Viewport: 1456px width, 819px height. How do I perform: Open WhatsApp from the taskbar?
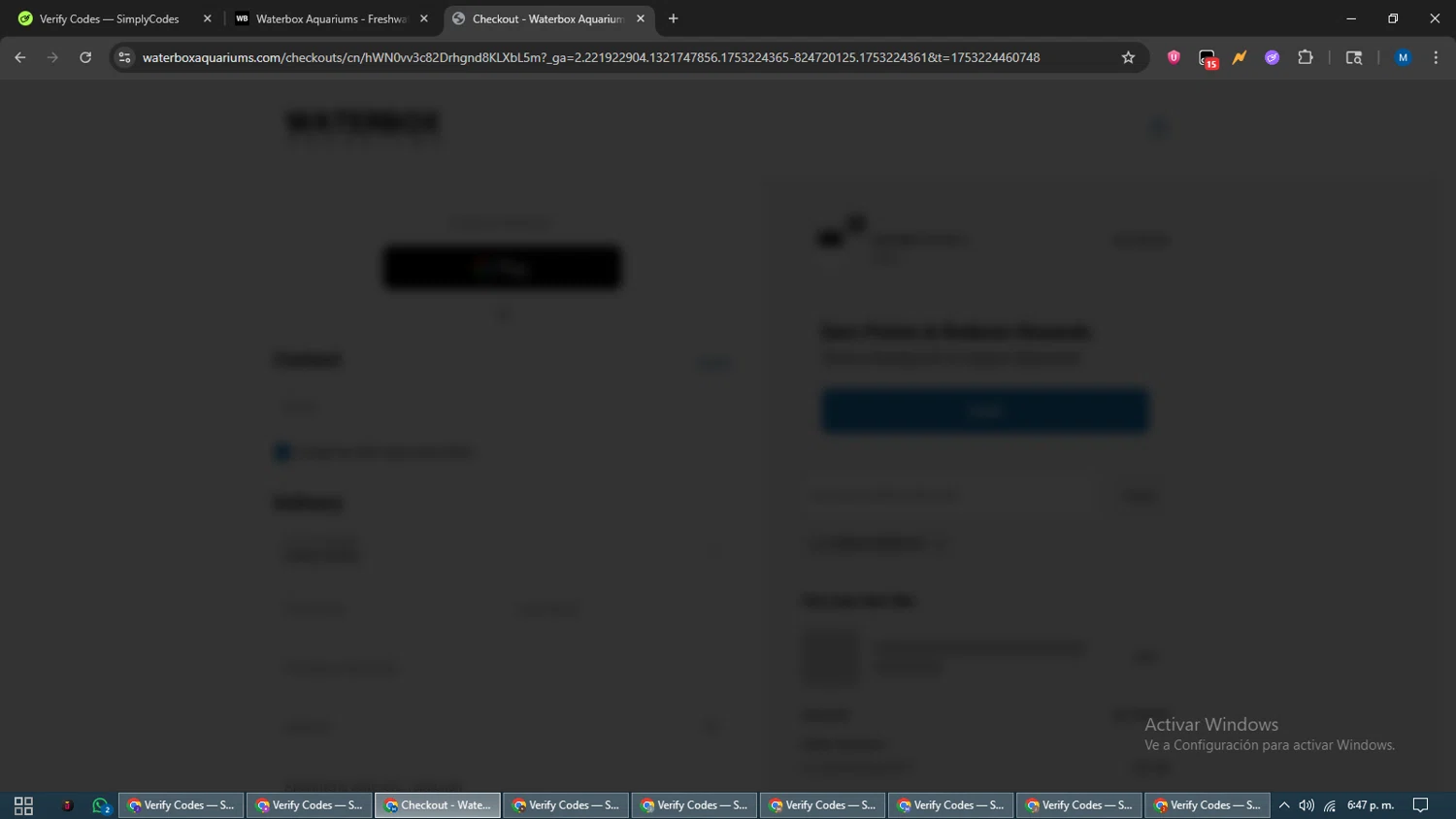100,805
